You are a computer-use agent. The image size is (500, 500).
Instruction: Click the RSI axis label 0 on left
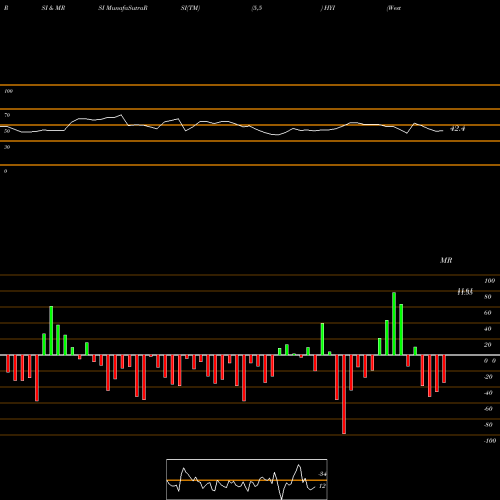tap(5, 171)
